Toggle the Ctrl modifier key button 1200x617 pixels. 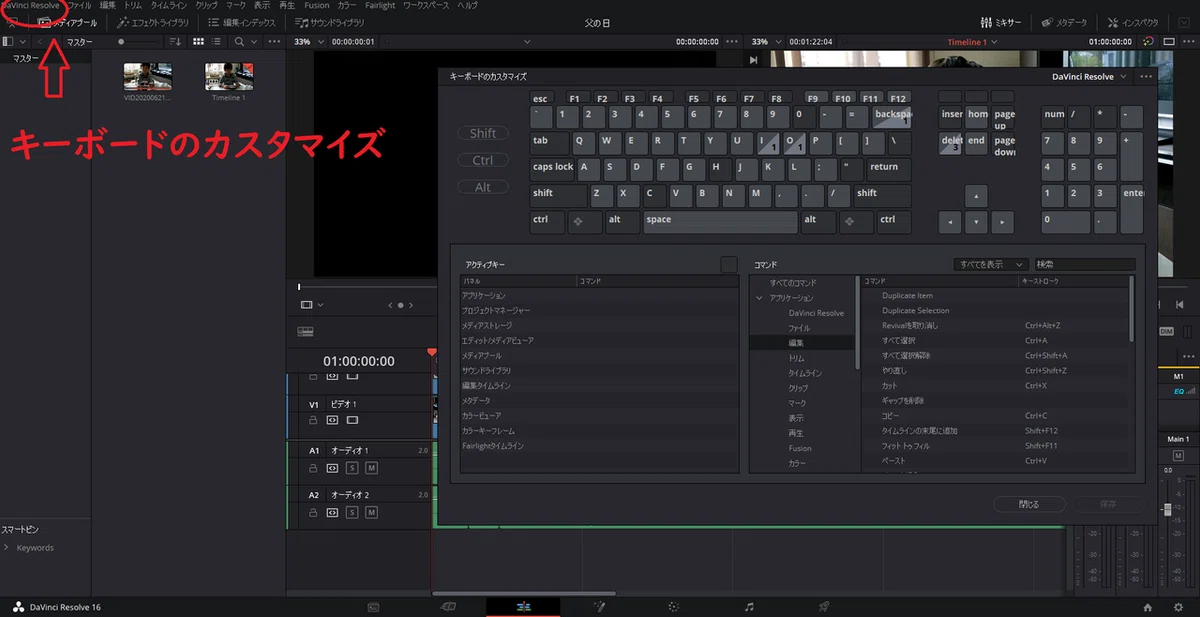(483, 160)
